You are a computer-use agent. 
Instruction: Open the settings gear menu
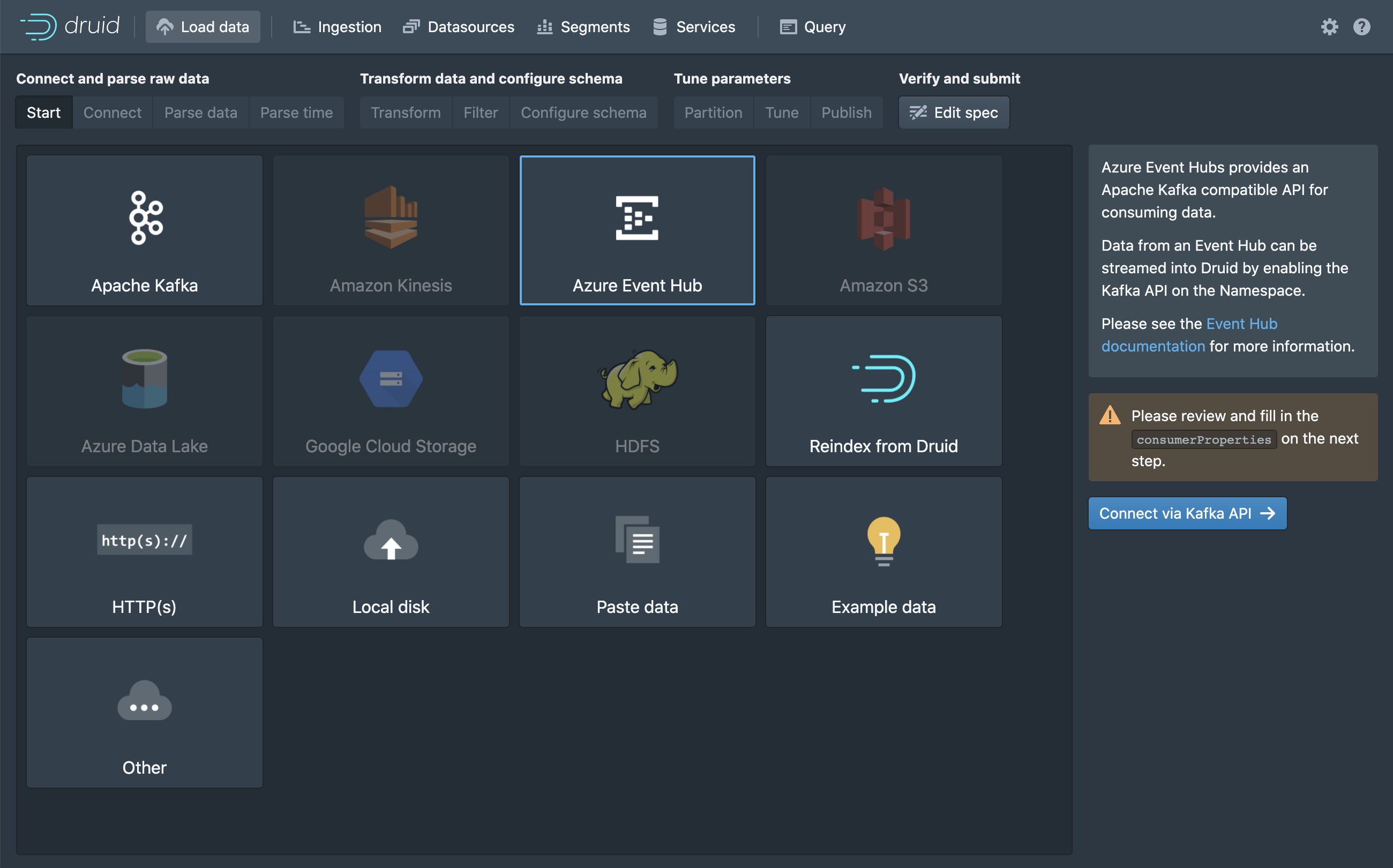(x=1329, y=27)
